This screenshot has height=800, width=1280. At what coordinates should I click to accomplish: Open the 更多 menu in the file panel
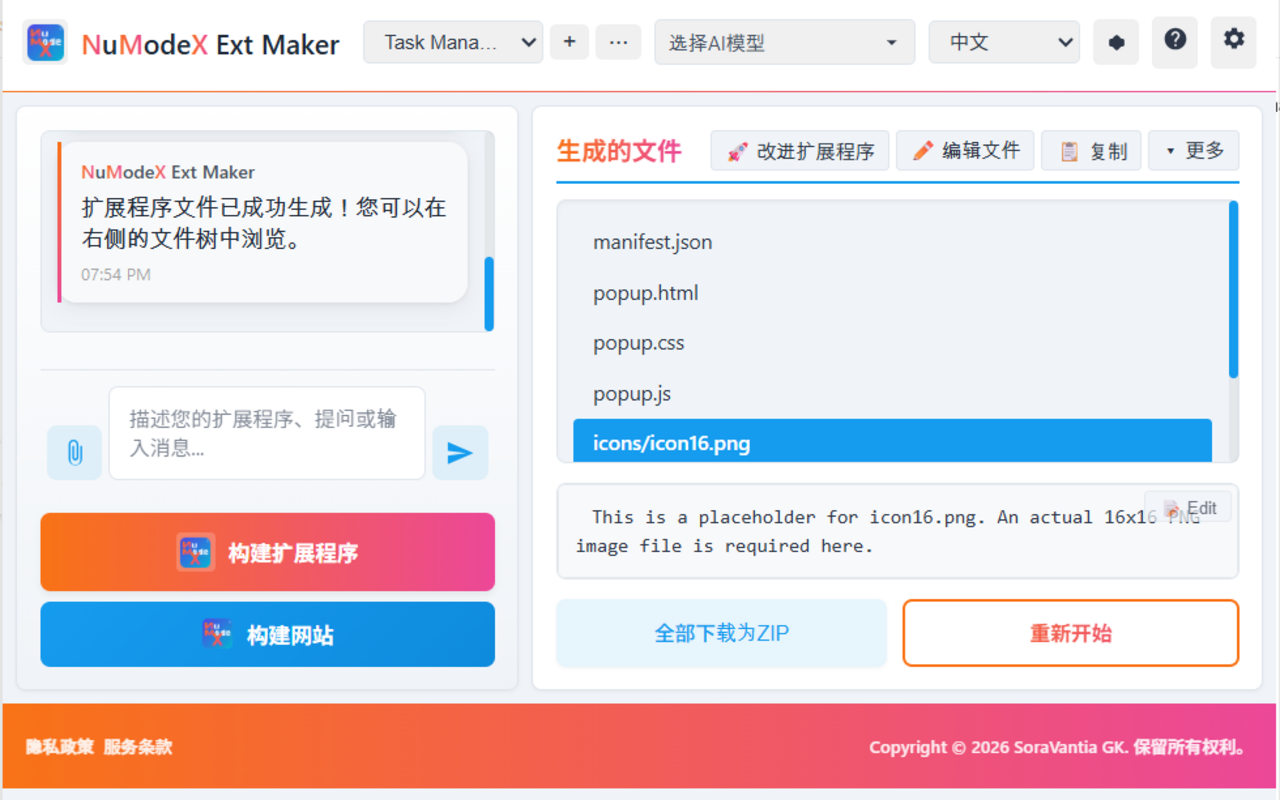[1193, 150]
